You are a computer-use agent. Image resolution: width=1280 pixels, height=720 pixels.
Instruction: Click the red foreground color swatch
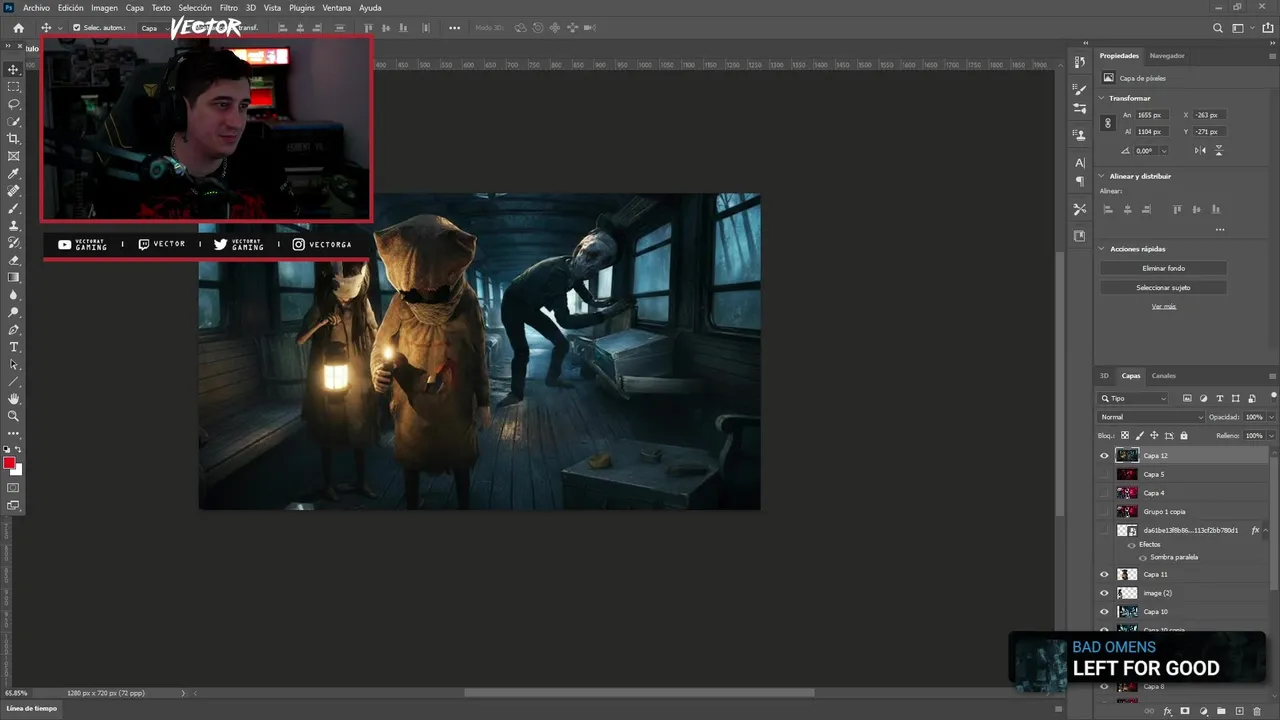coord(9,463)
